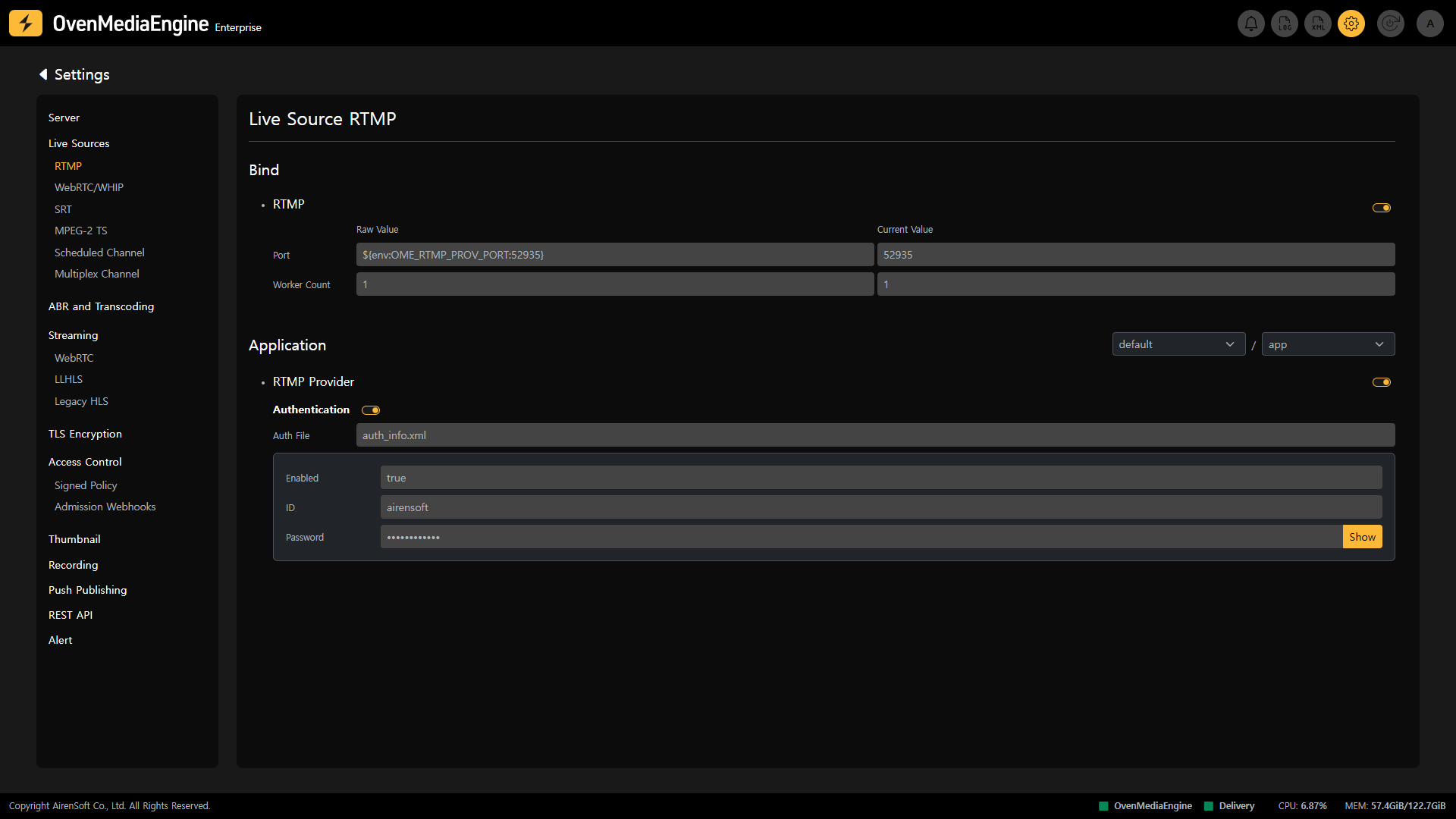Open the Admission Webhooks settings
1456x819 pixels.
[x=105, y=507]
